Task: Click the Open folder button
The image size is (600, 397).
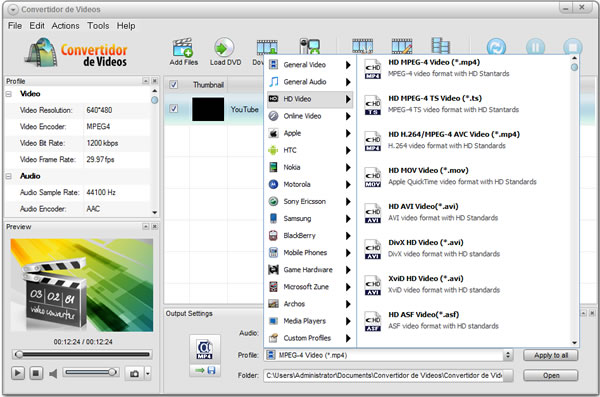Action: (x=551, y=375)
